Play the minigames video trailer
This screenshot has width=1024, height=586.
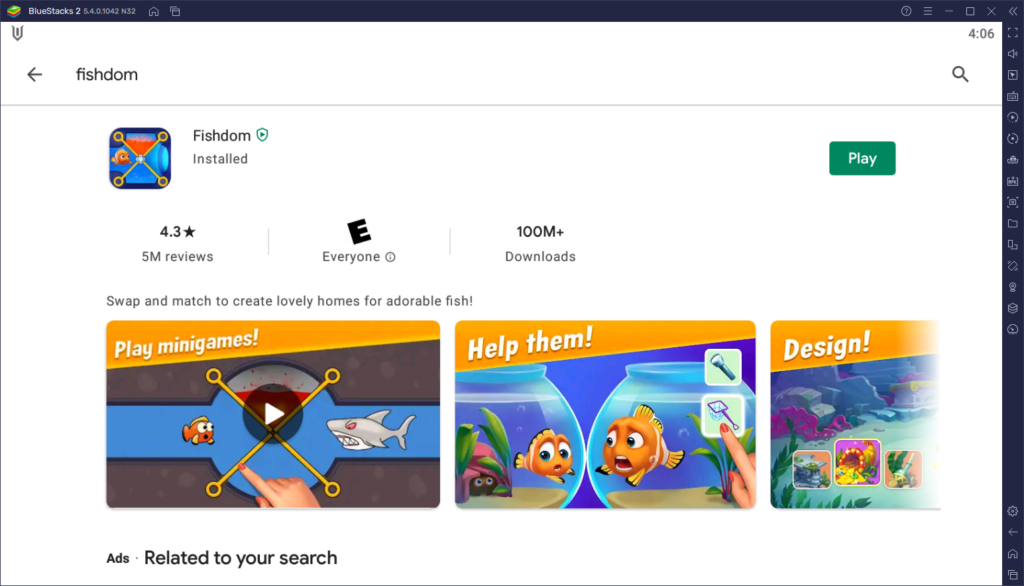(x=272, y=414)
